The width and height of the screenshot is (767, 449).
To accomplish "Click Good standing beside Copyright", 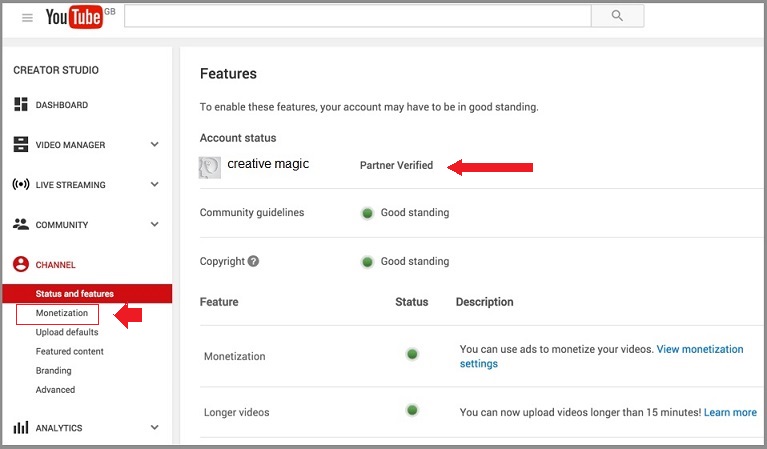I will 415,262.
